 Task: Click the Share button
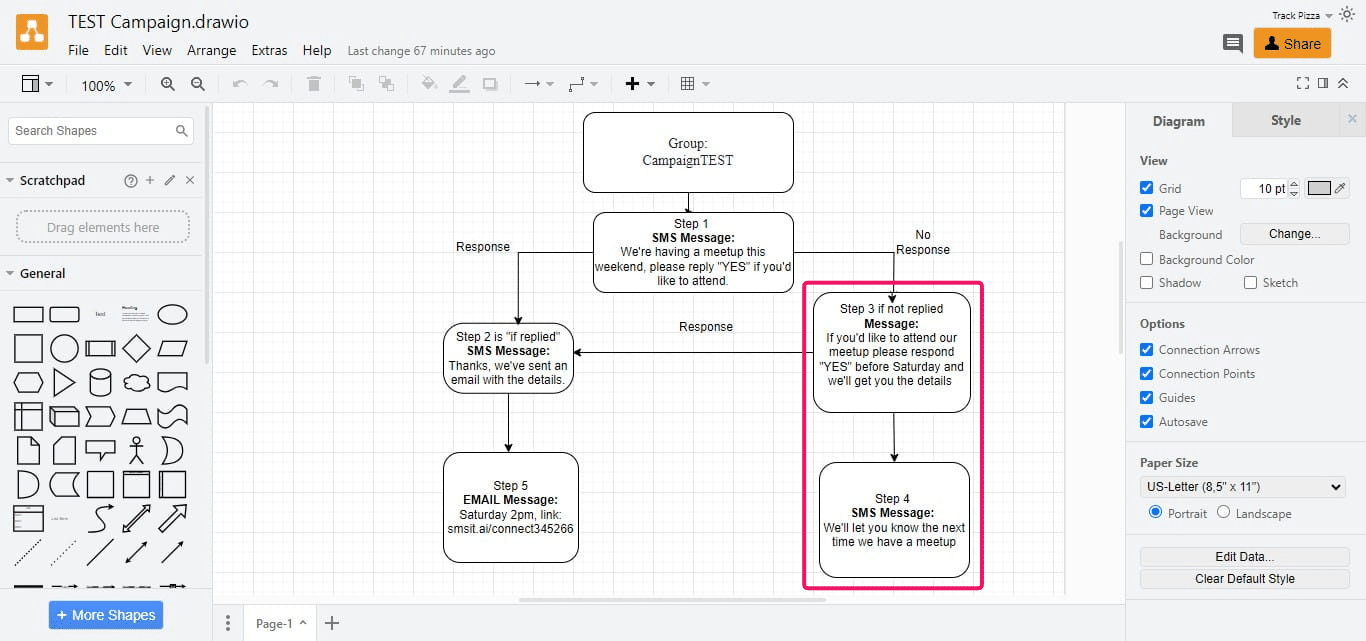coord(1292,44)
